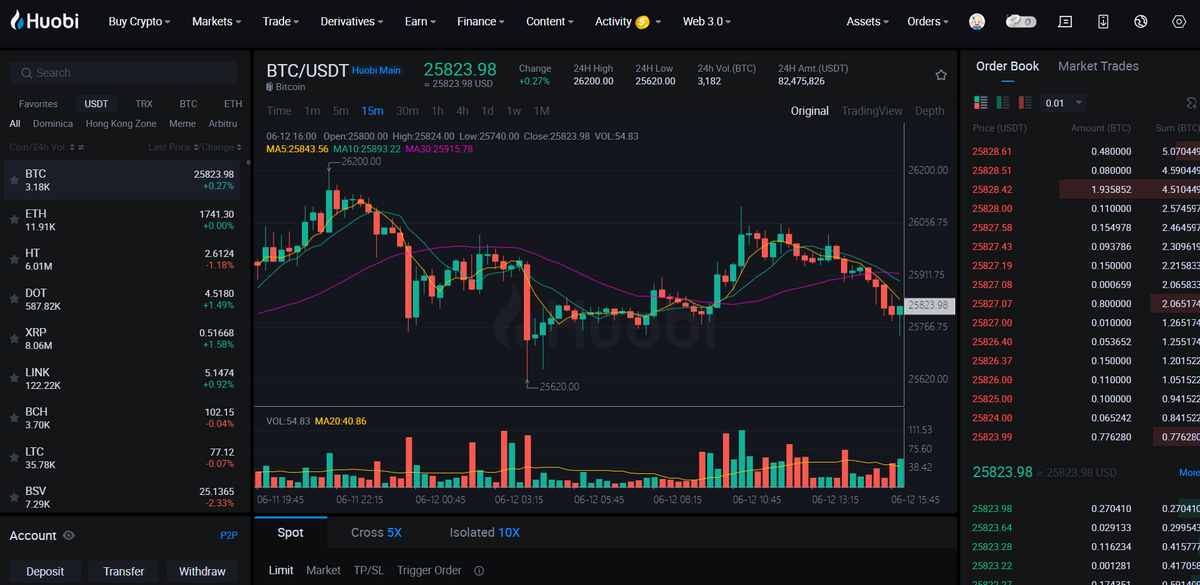Expand the Markets dropdown
This screenshot has height=585, width=1200.
coord(216,21)
